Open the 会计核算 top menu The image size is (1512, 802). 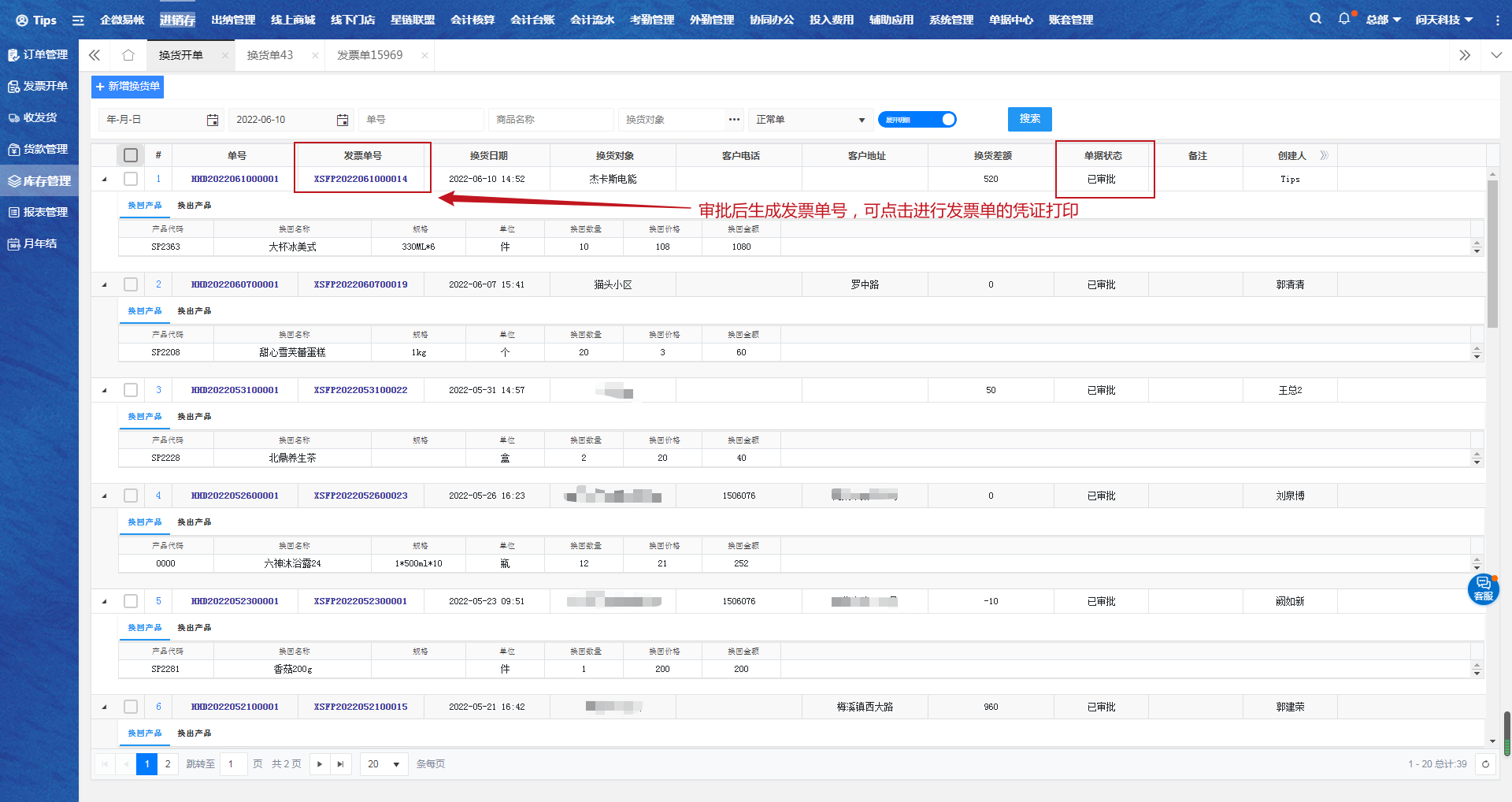coord(472,20)
